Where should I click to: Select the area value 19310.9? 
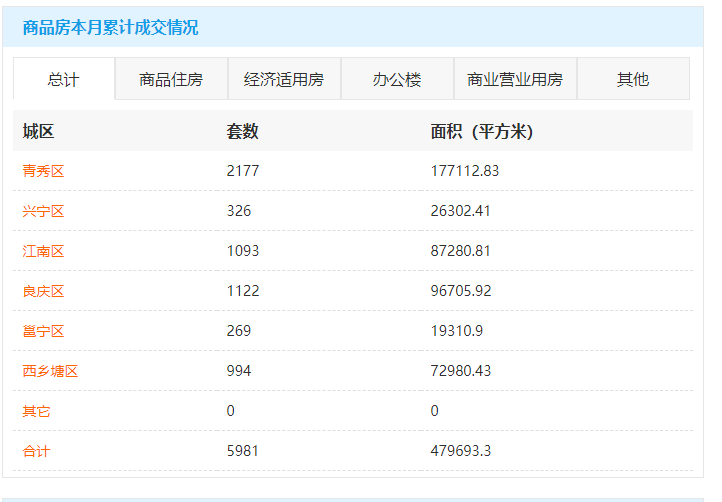click(457, 331)
